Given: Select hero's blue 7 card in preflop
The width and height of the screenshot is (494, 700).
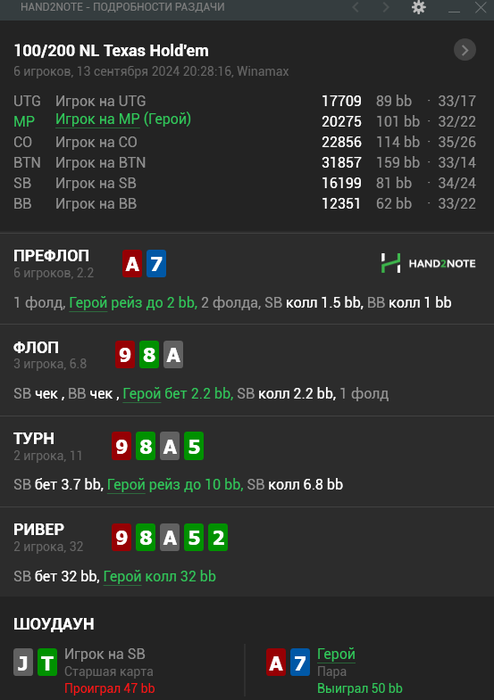Looking at the screenshot, I should [156, 263].
